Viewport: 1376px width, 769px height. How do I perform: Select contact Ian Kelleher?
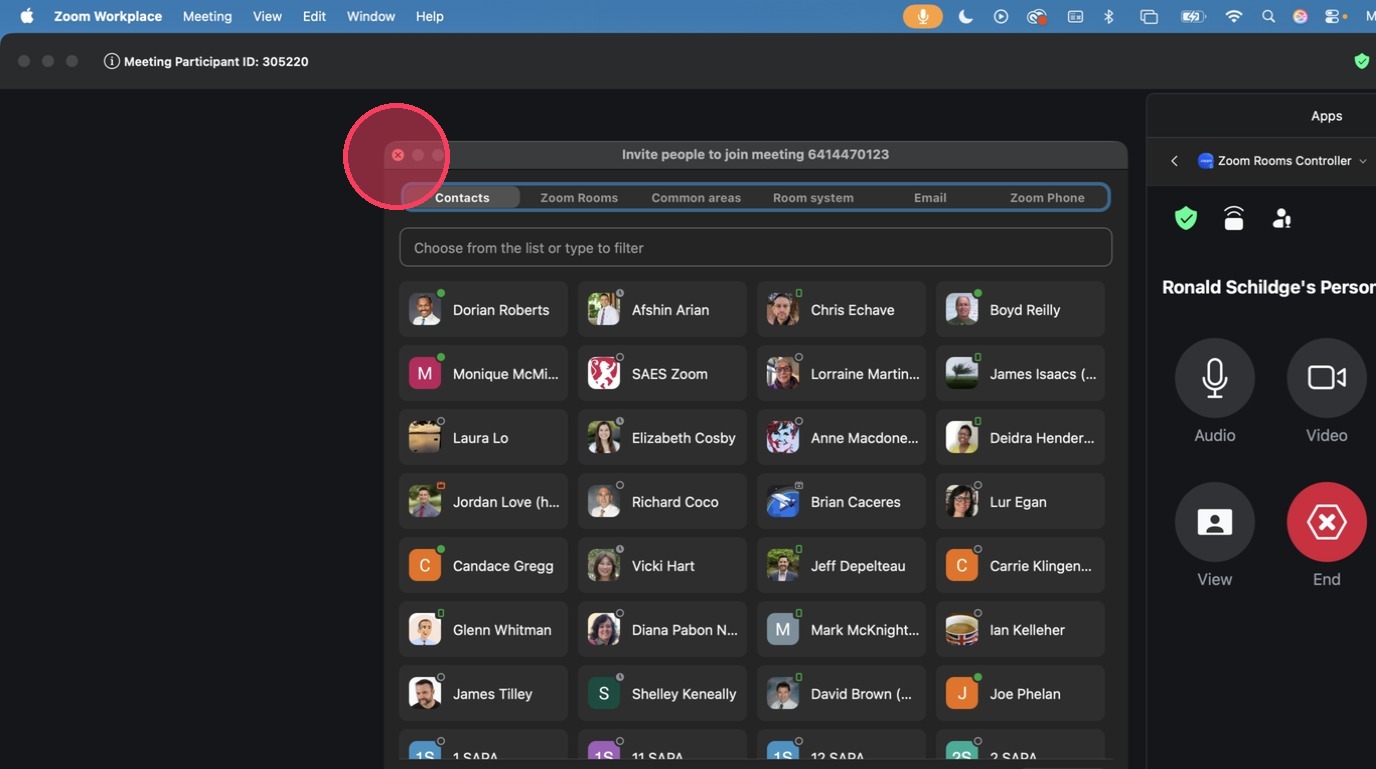(x=1020, y=629)
